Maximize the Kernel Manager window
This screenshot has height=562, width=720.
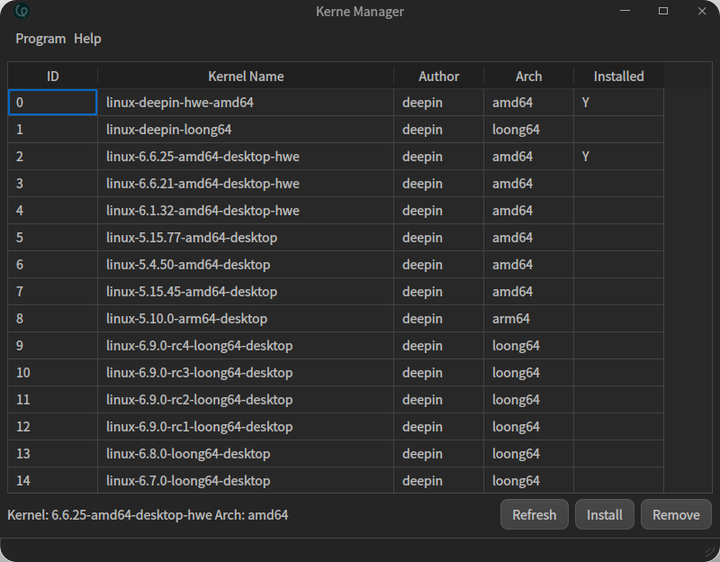tap(663, 11)
